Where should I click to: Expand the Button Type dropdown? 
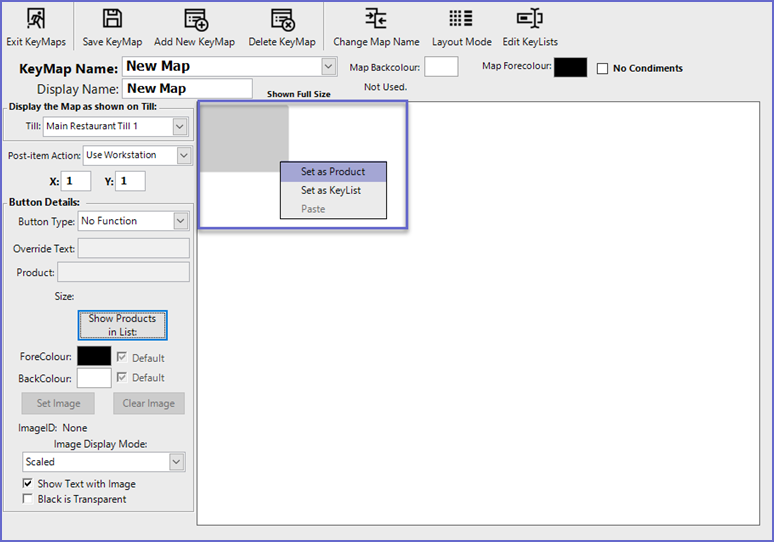(181, 221)
